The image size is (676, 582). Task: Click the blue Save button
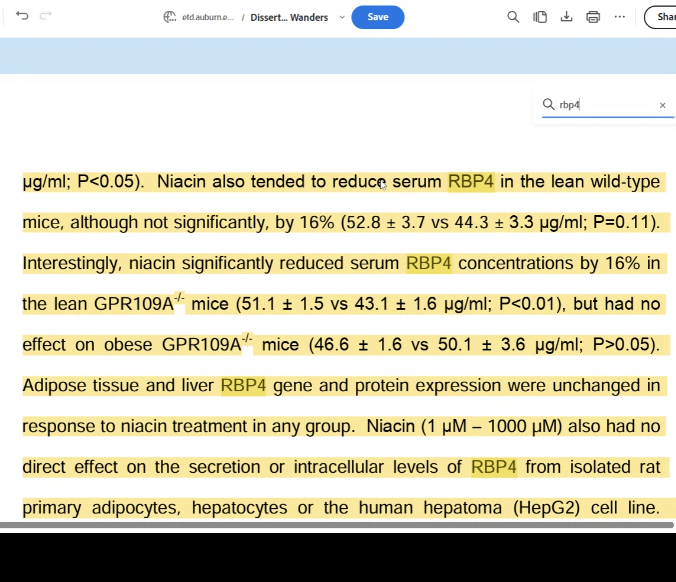(378, 17)
